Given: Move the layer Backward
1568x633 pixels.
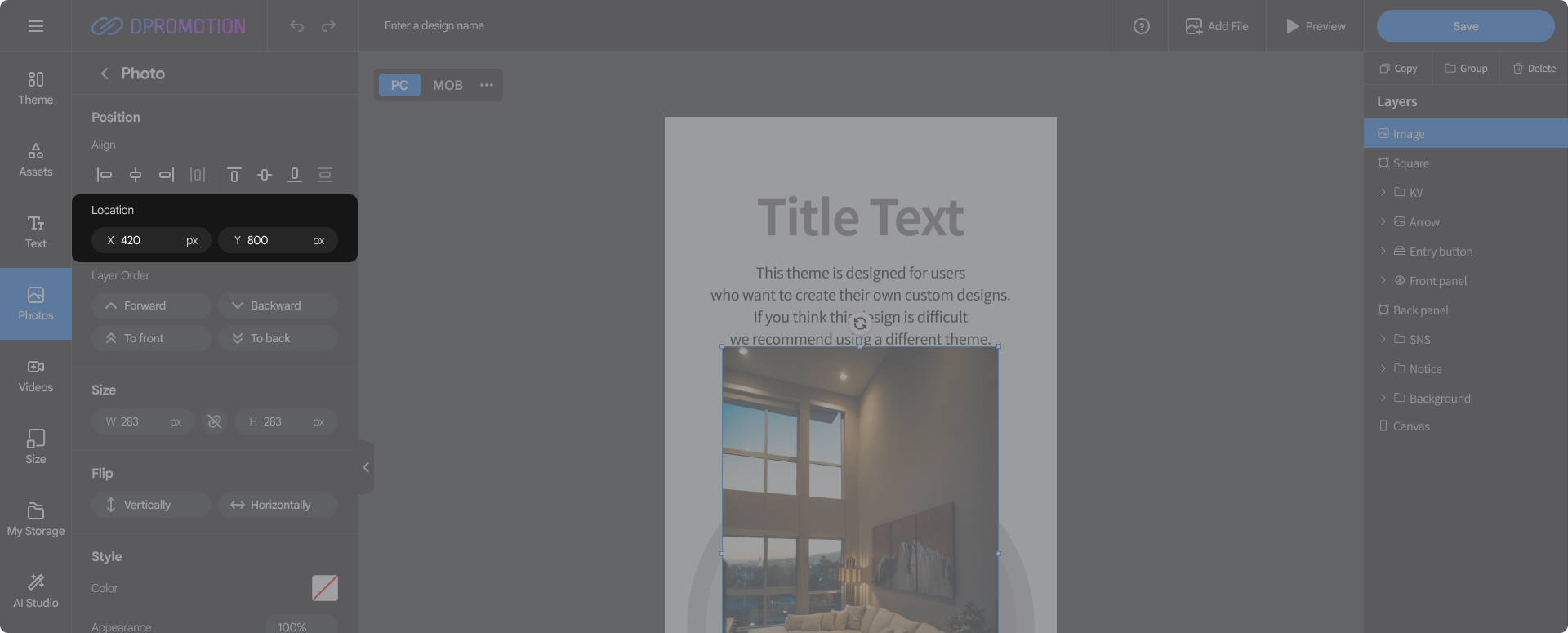Looking at the screenshot, I should (278, 305).
